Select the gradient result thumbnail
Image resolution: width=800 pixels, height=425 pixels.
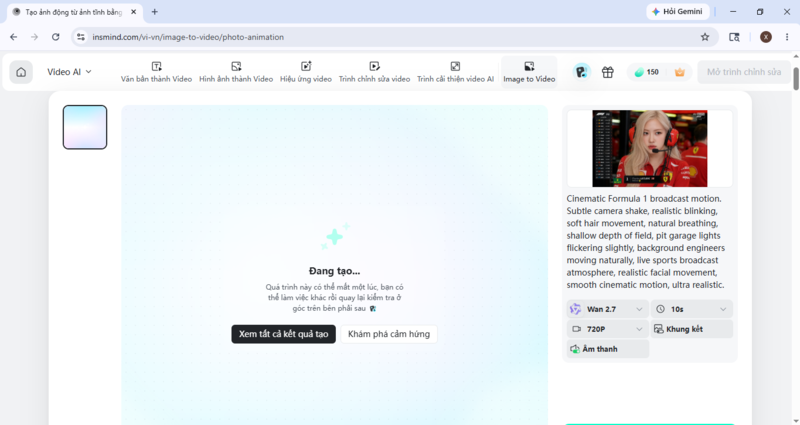[85, 127]
